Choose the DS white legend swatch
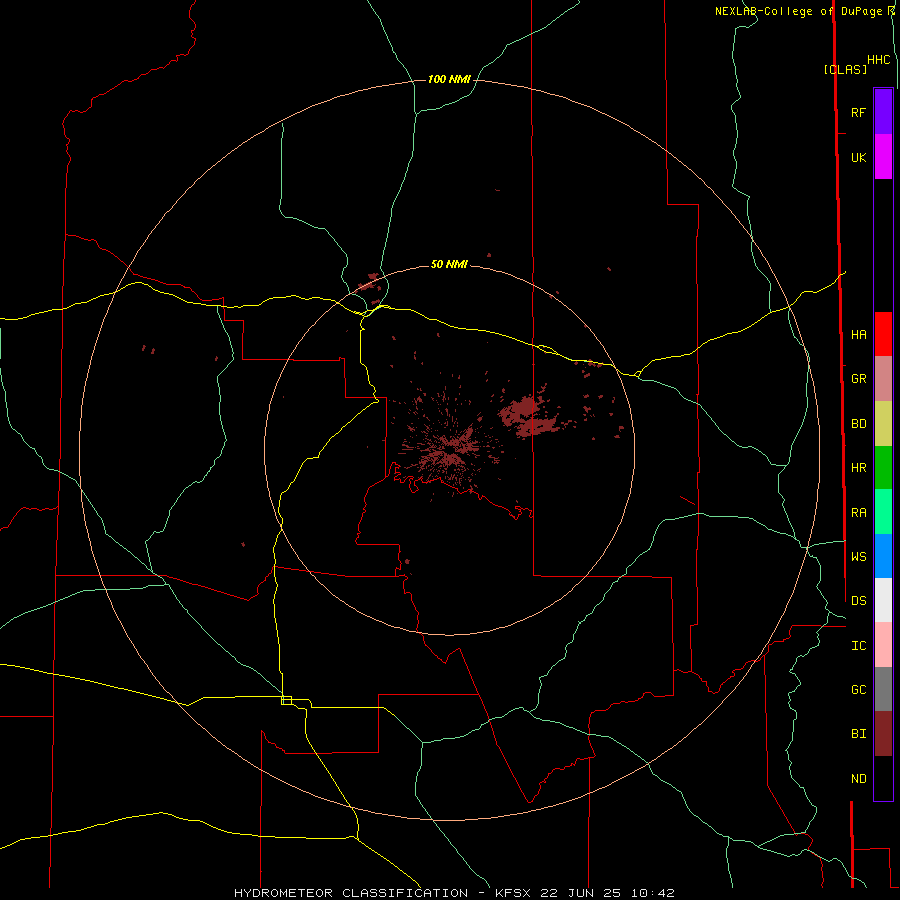 (883, 600)
